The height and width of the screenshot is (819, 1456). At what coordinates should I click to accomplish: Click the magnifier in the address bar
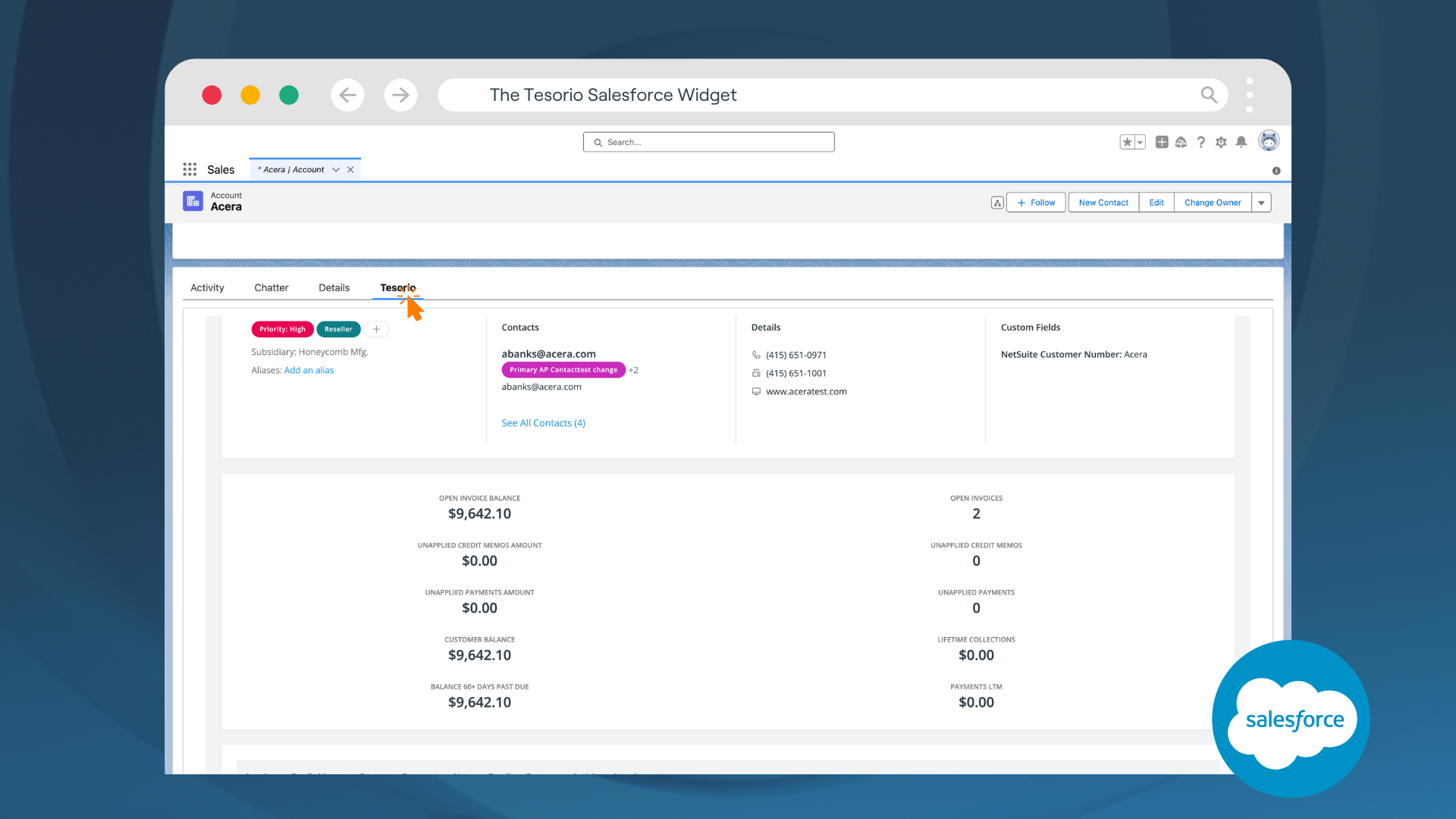1209,95
